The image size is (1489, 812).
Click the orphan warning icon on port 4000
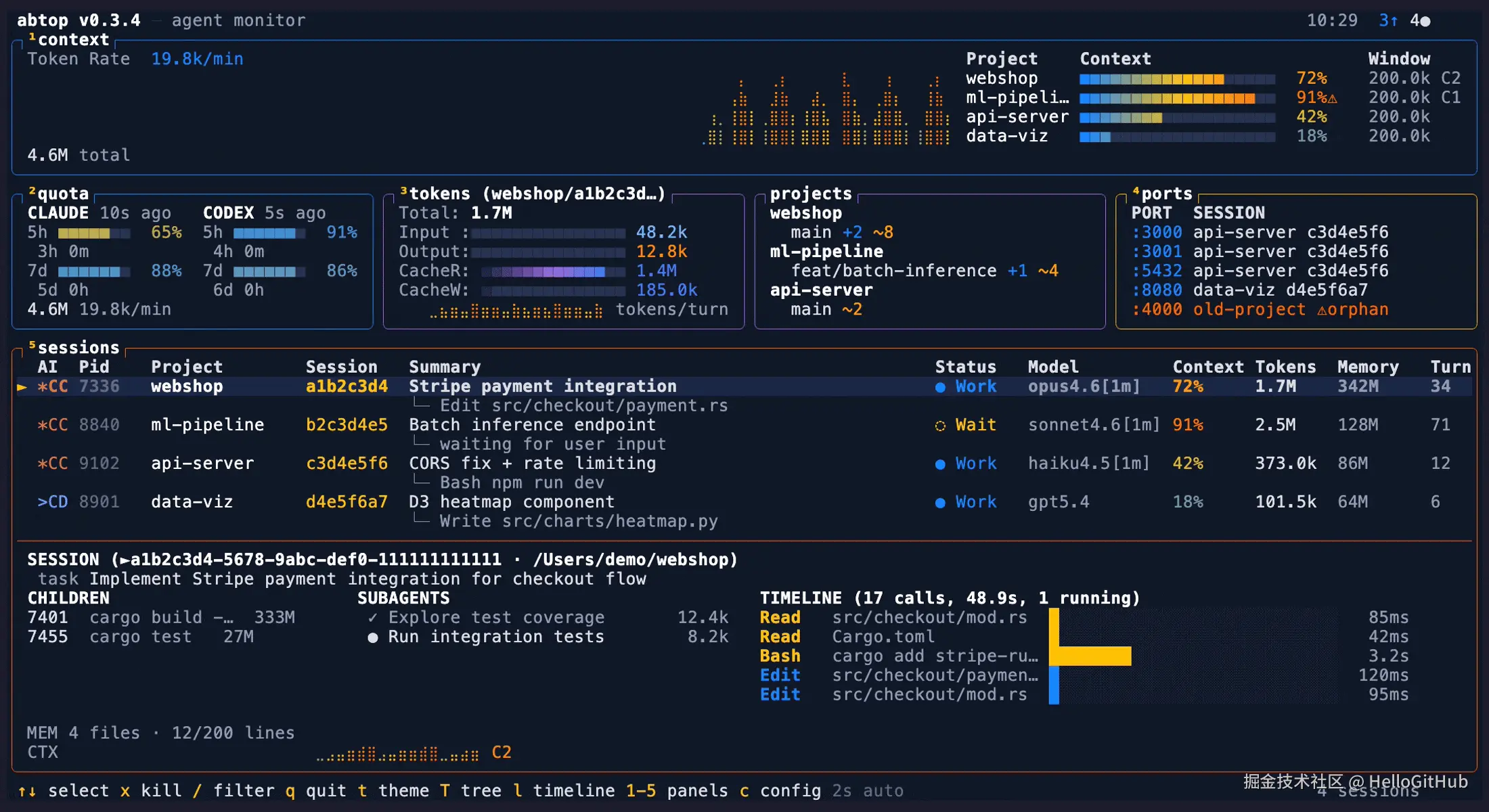[x=1322, y=311]
